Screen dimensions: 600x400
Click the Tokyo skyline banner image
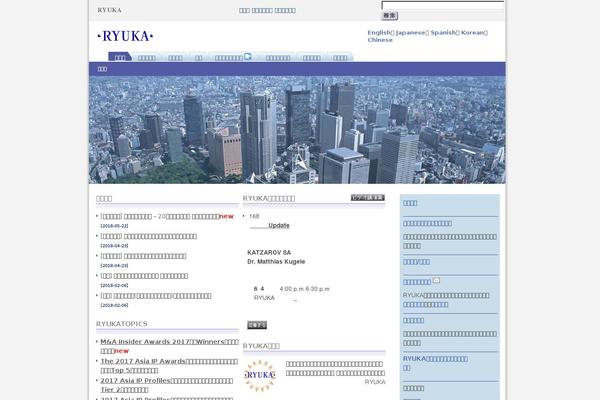click(297, 130)
